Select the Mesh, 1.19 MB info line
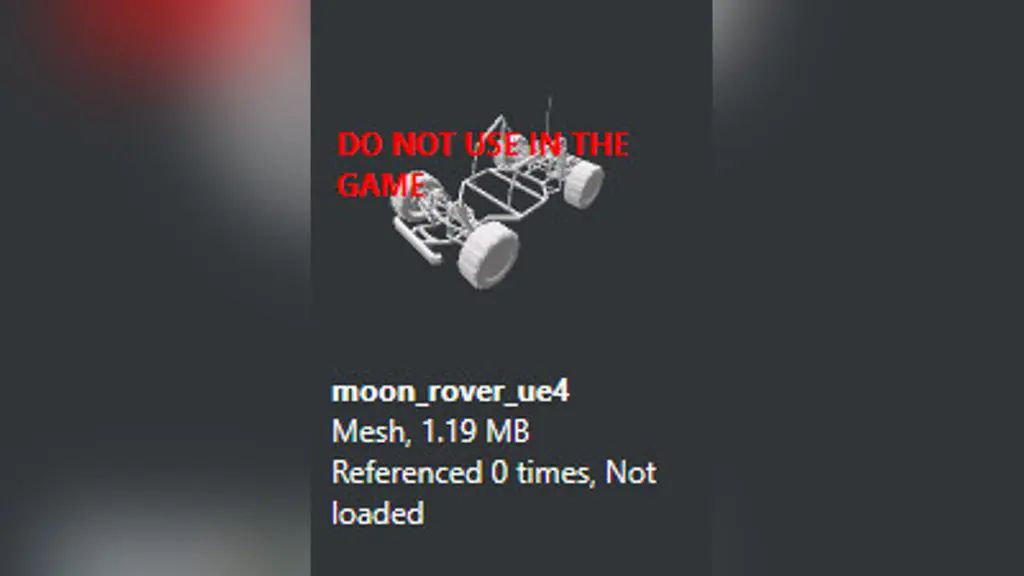 click(x=430, y=432)
